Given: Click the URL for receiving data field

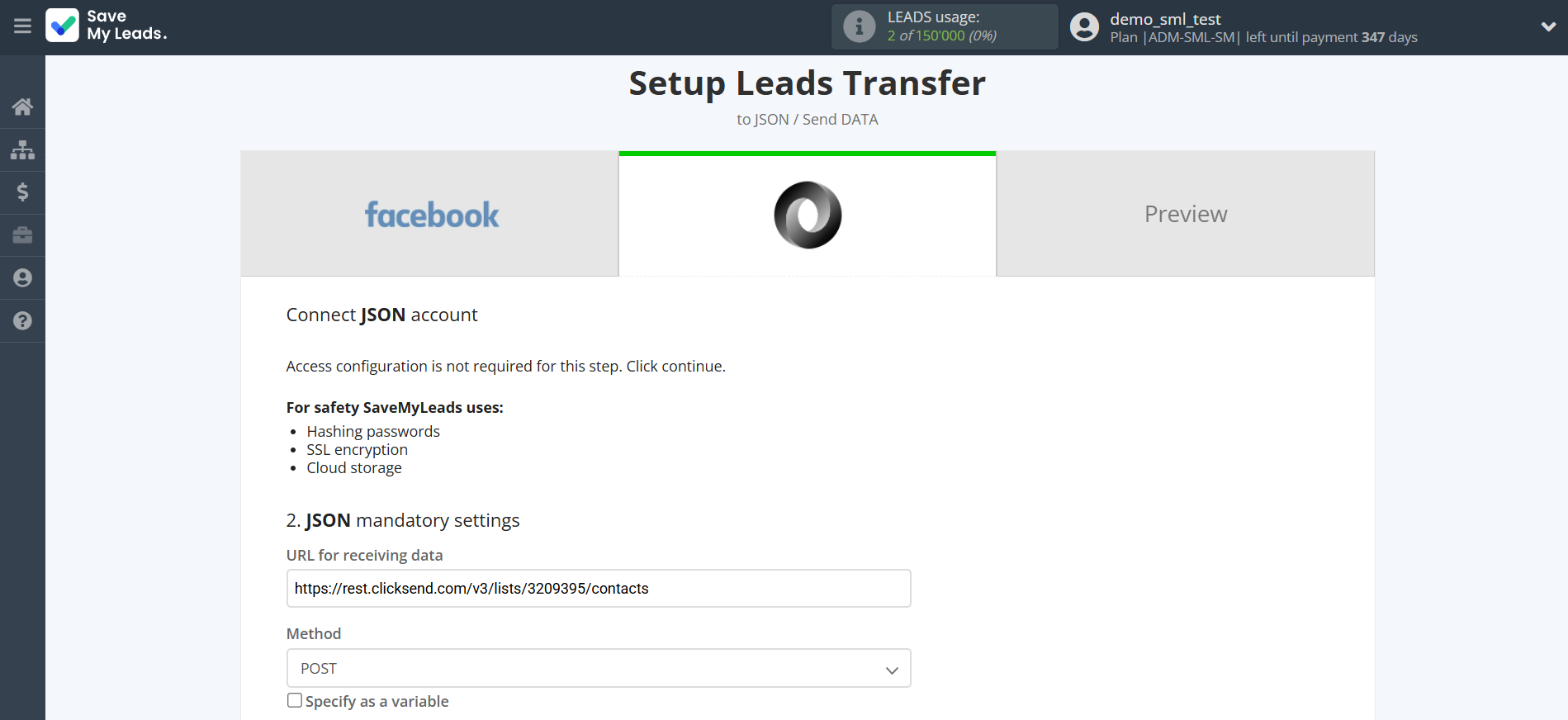Looking at the screenshot, I should [x=599, y=589].
